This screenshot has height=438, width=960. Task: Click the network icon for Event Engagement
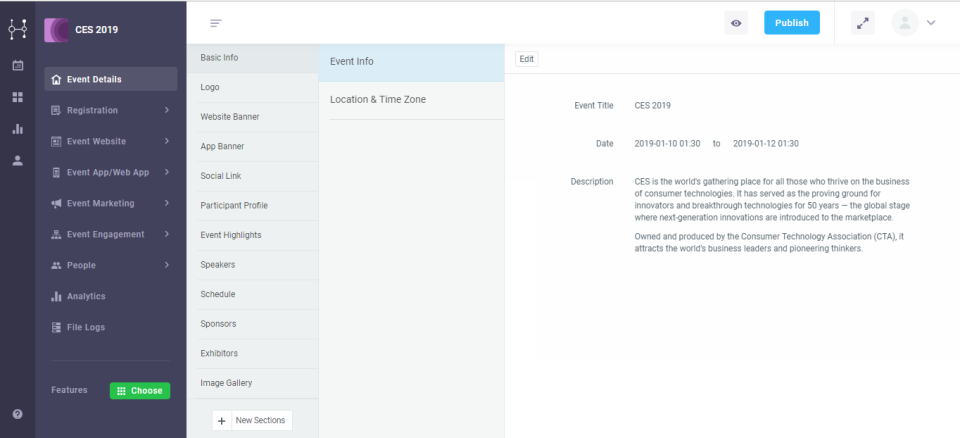56,235
